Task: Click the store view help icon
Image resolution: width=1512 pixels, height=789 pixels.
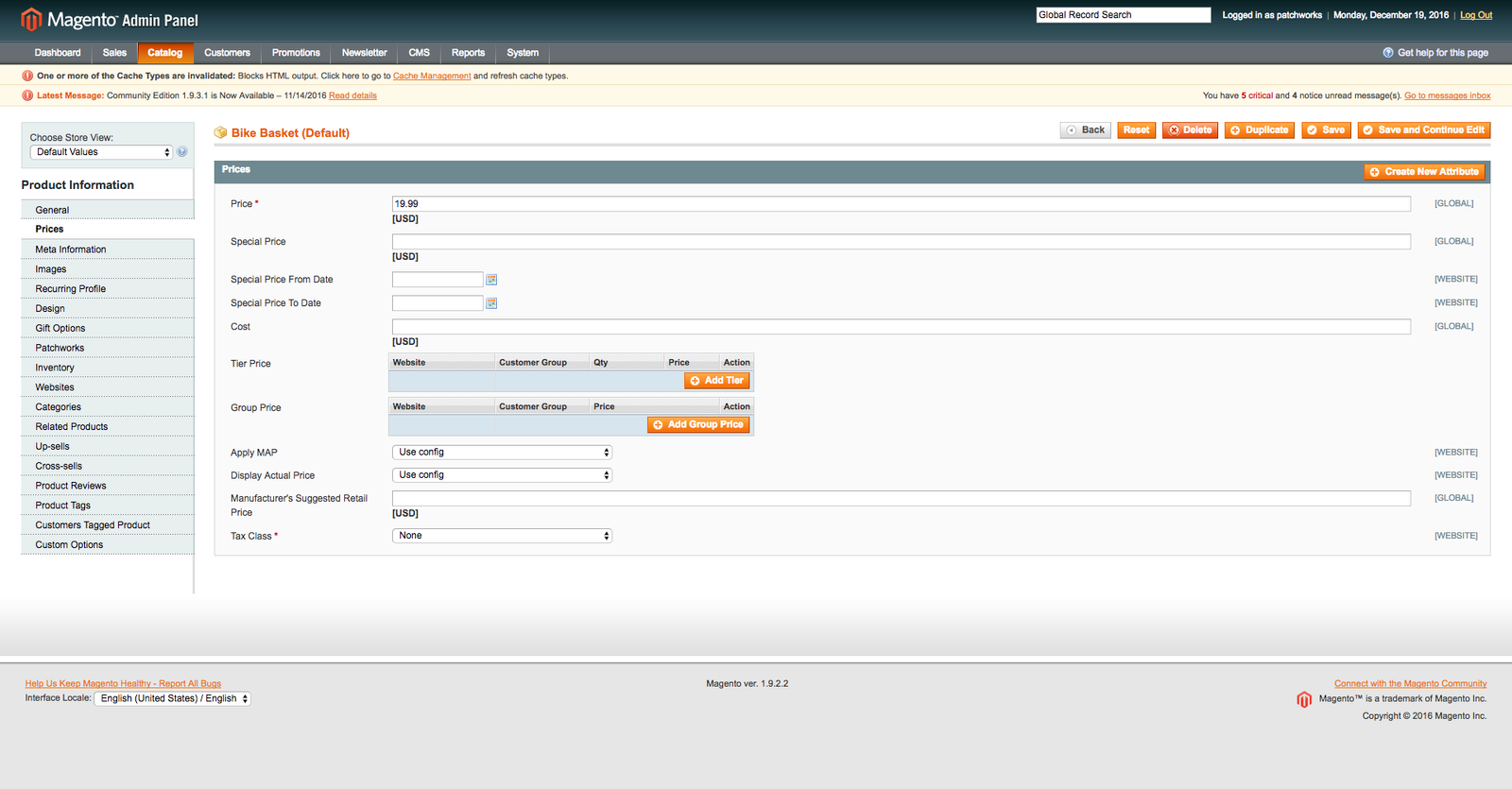Action: click(x=182, y=152)
